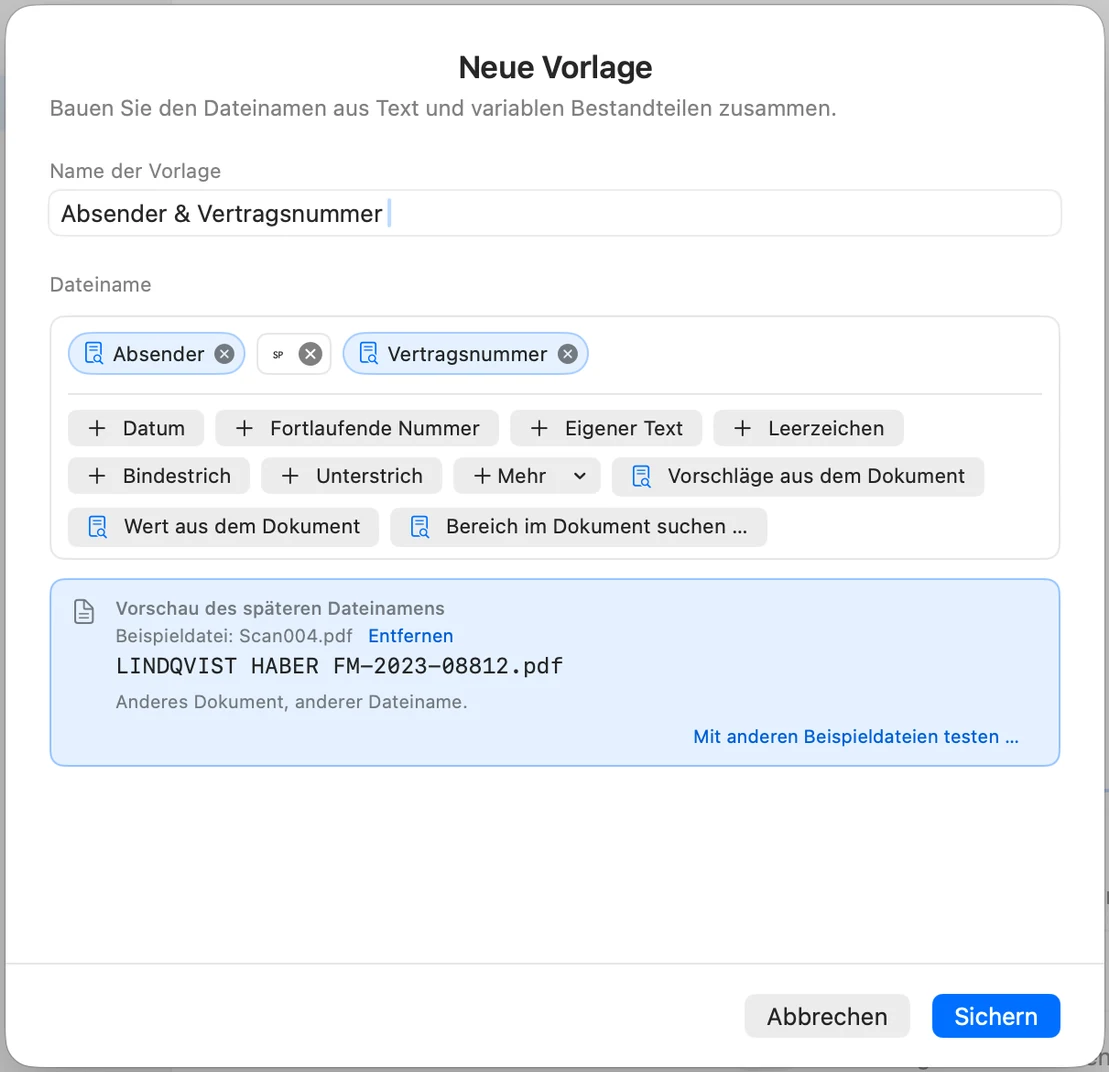1109x1072 pixels.
Task: Click the preview filename LINDQVIST HABER FM-2023-08812.pdf
Action: 339,666
